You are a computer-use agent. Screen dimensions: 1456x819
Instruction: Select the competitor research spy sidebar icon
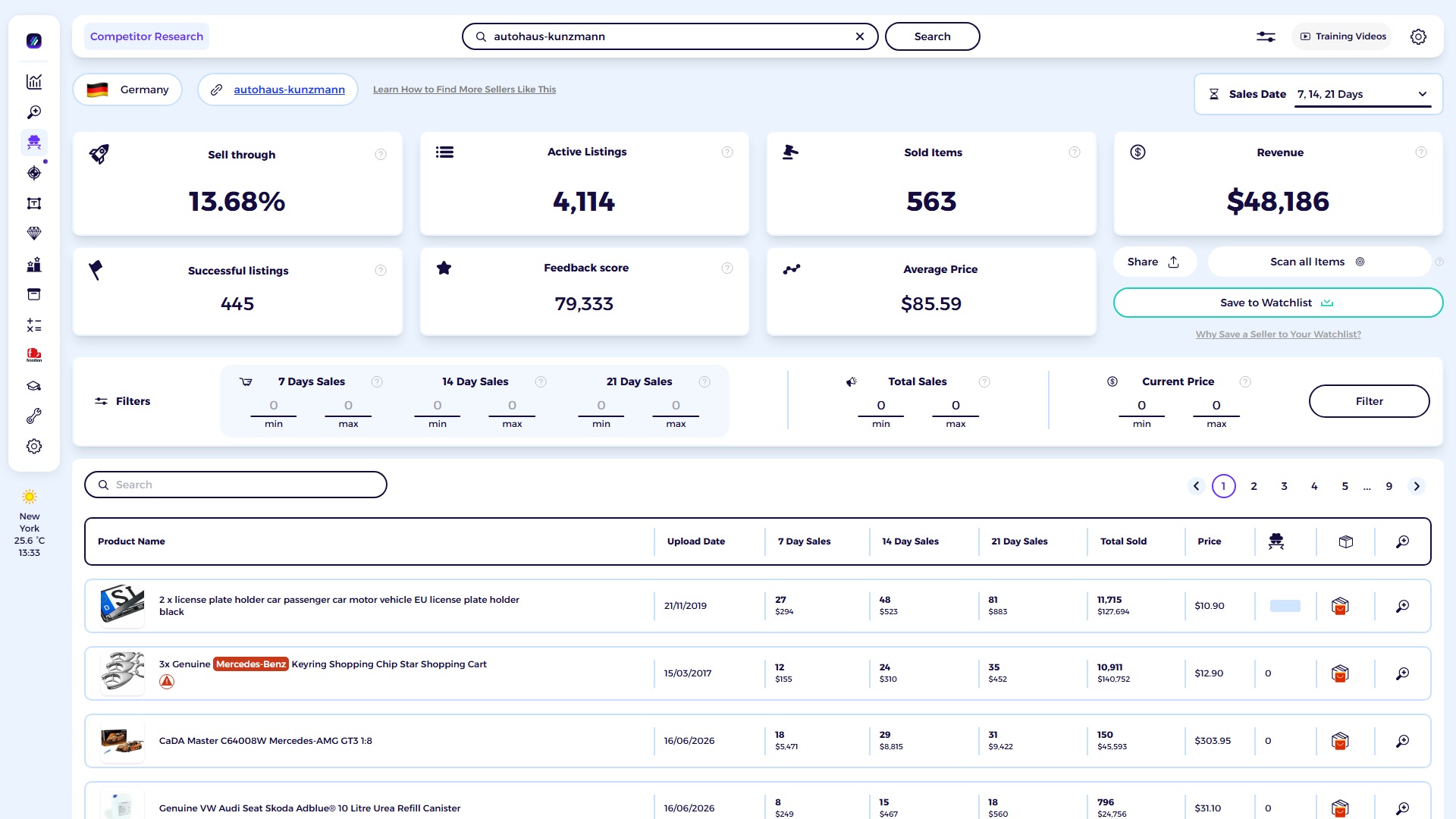pos(34,143)
